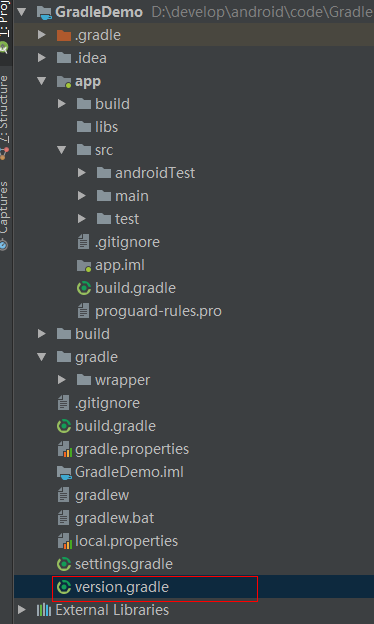374x624 pixels.
Task: Click the gradle.properties chart icon
Action: coord(64,449)
